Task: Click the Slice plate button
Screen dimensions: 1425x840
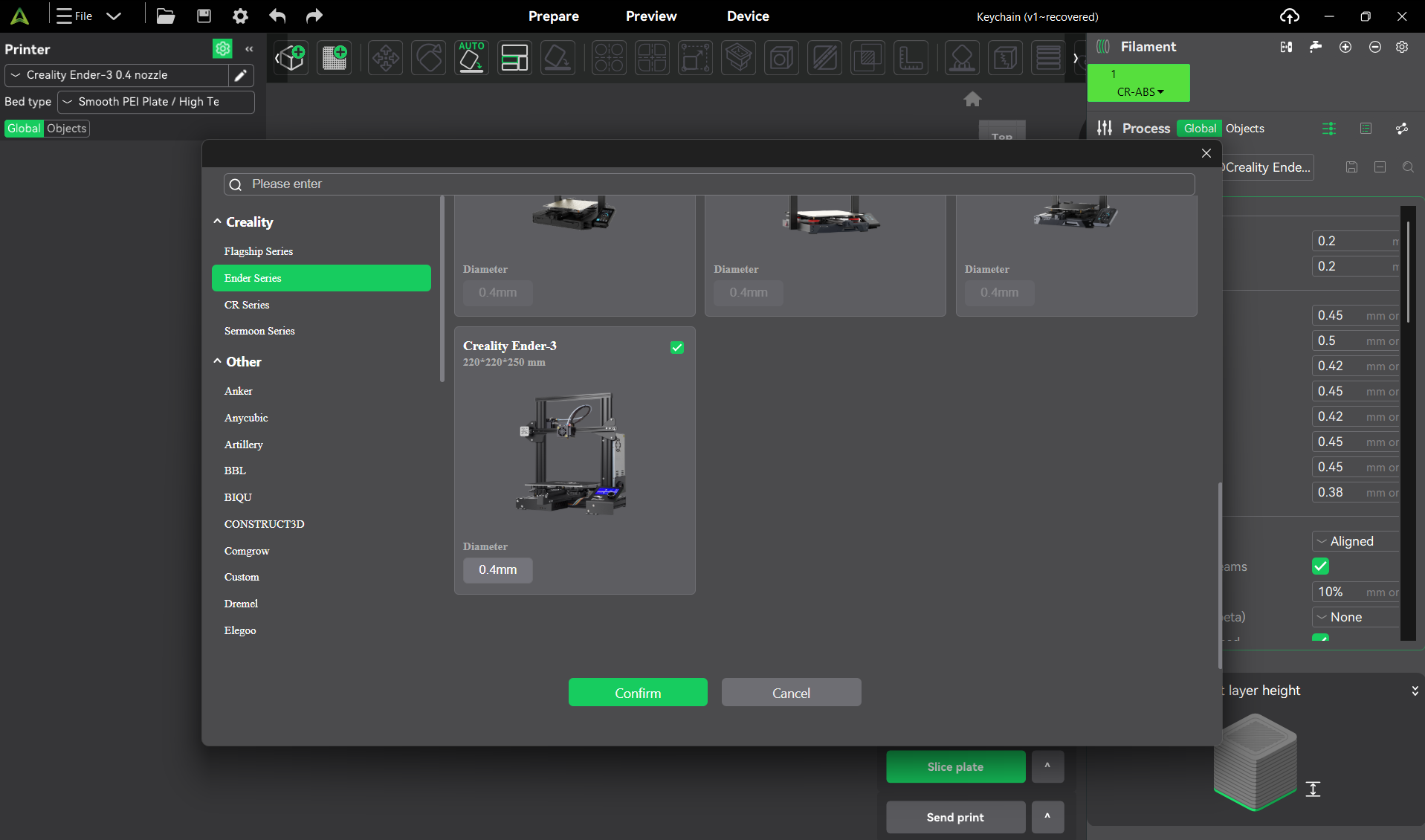Action: (x=955, y=766)
